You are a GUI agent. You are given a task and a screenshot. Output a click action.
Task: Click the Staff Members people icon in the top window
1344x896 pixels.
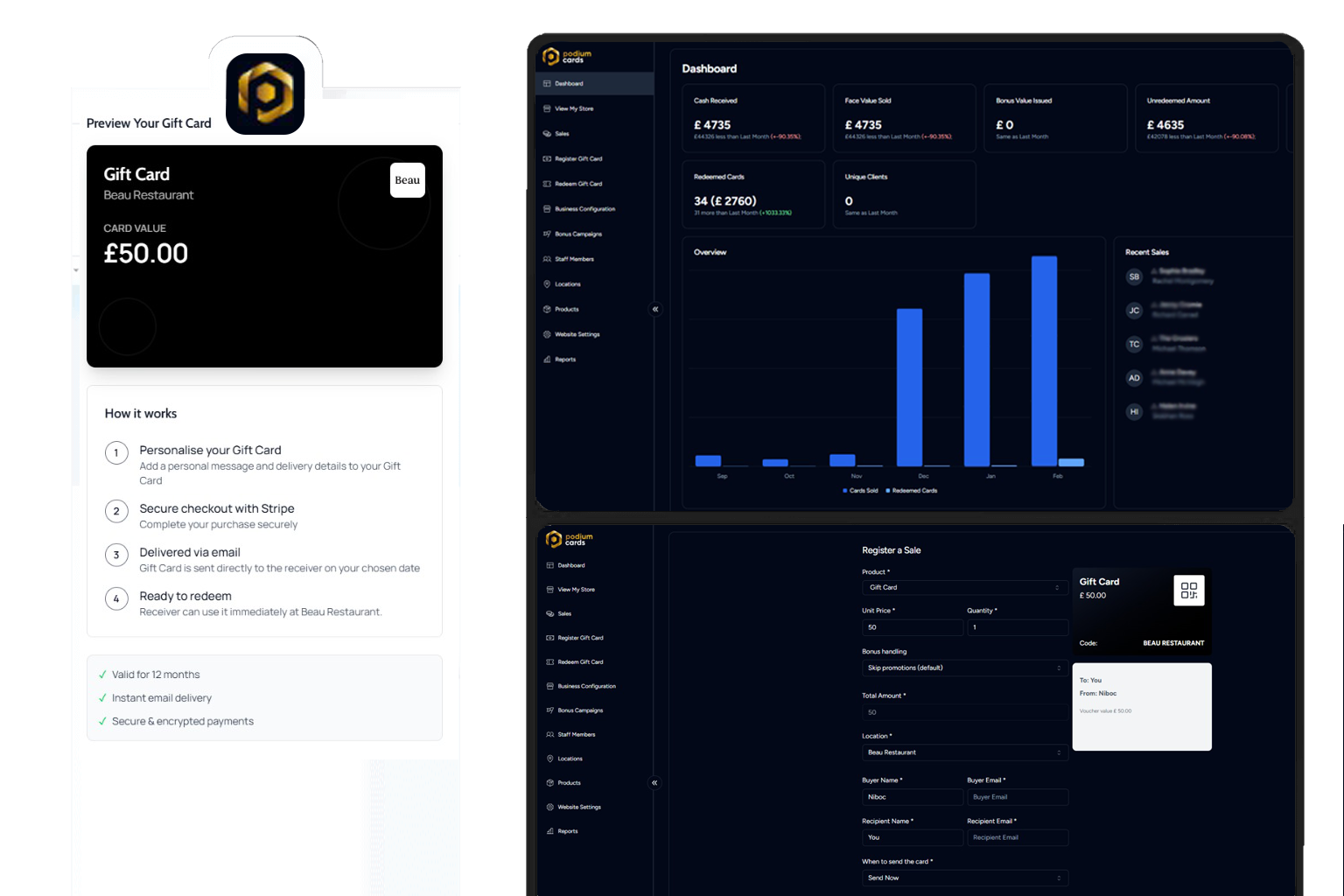click(x=547, y=259)
